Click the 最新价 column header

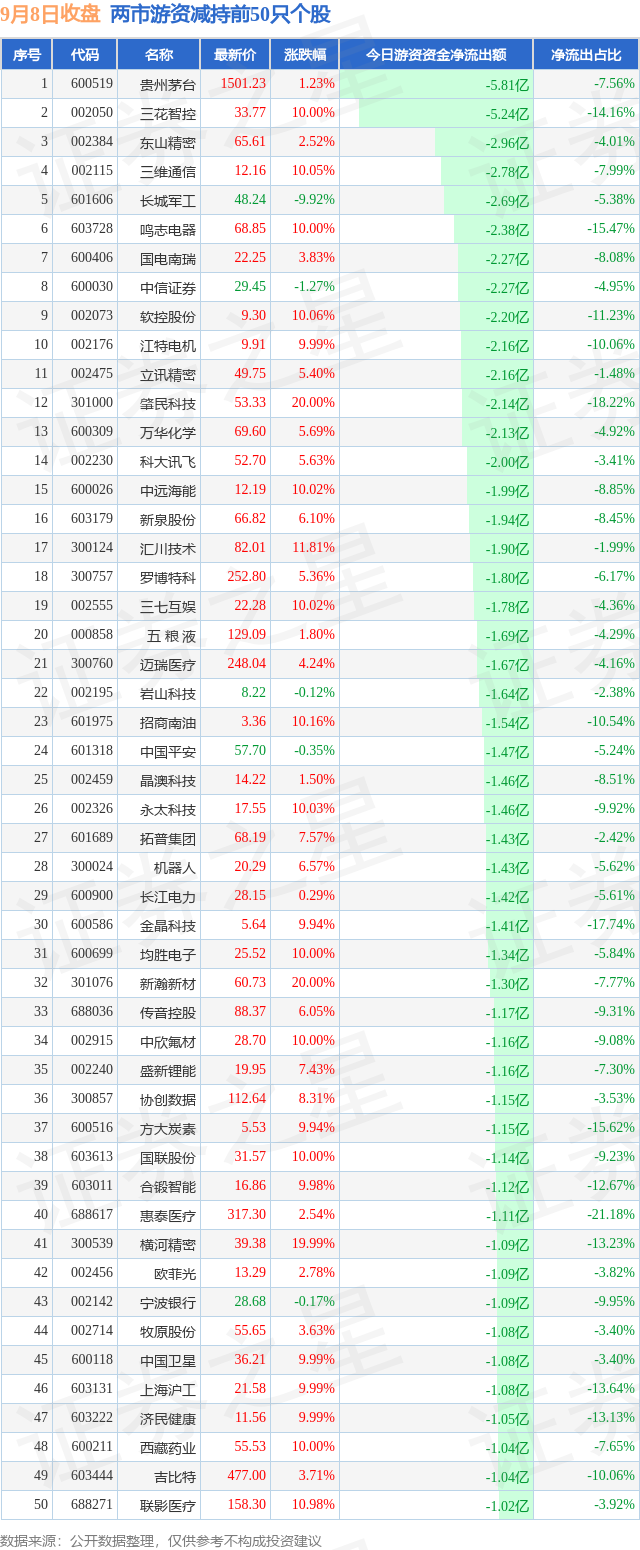click(235, 55)
